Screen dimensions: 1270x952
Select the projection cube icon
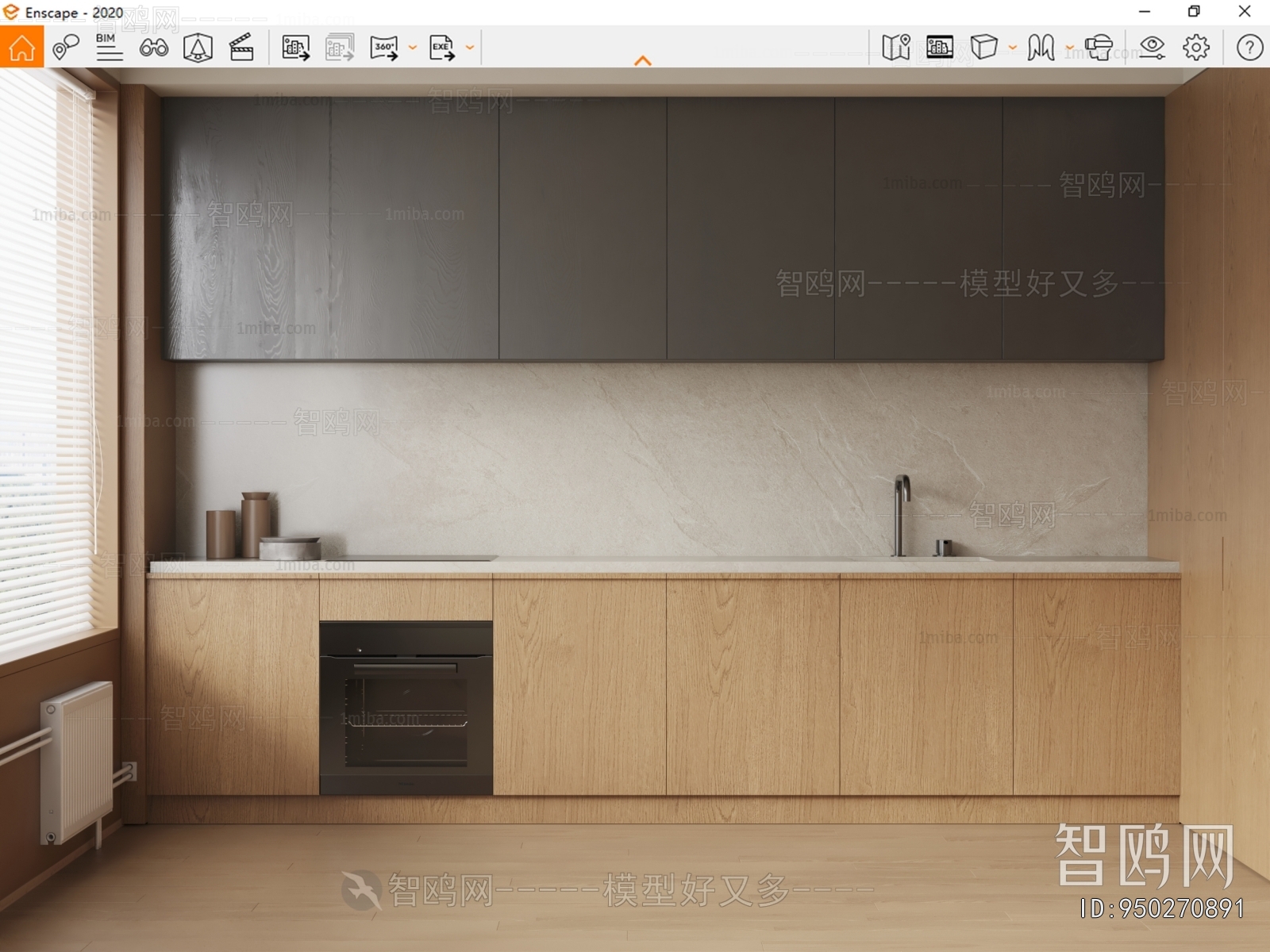pos(984,47)
